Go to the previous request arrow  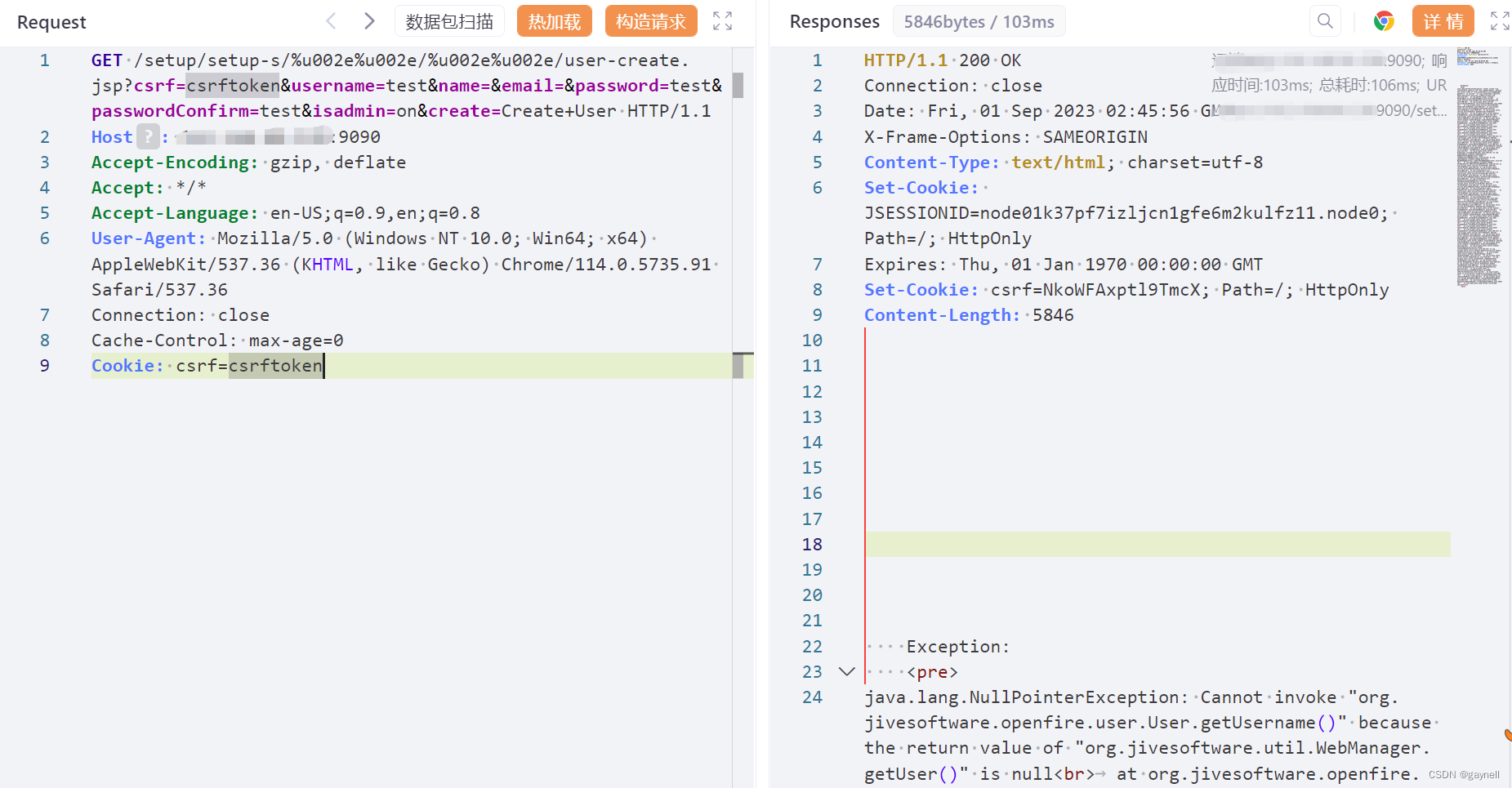point(331,21)
